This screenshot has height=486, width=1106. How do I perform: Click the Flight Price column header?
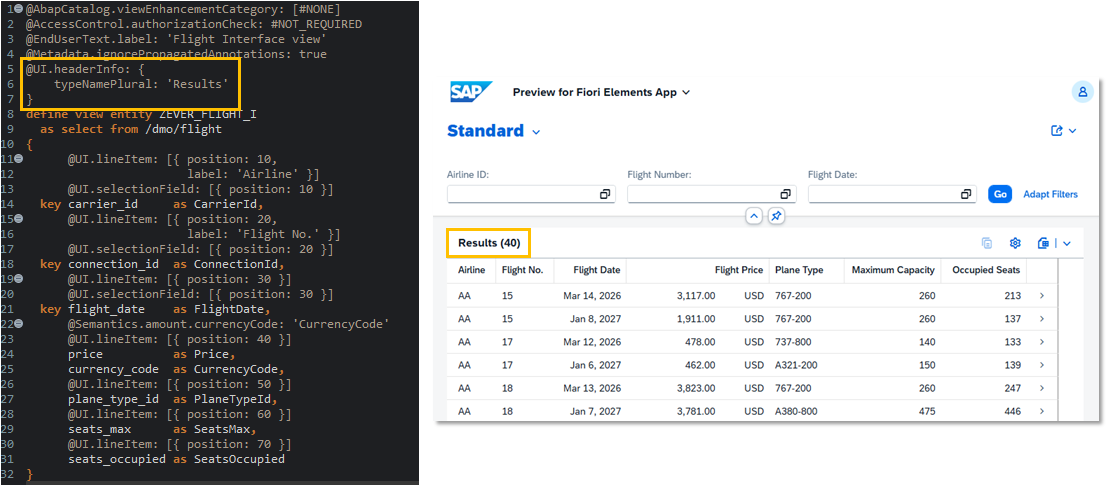(739, 270)
